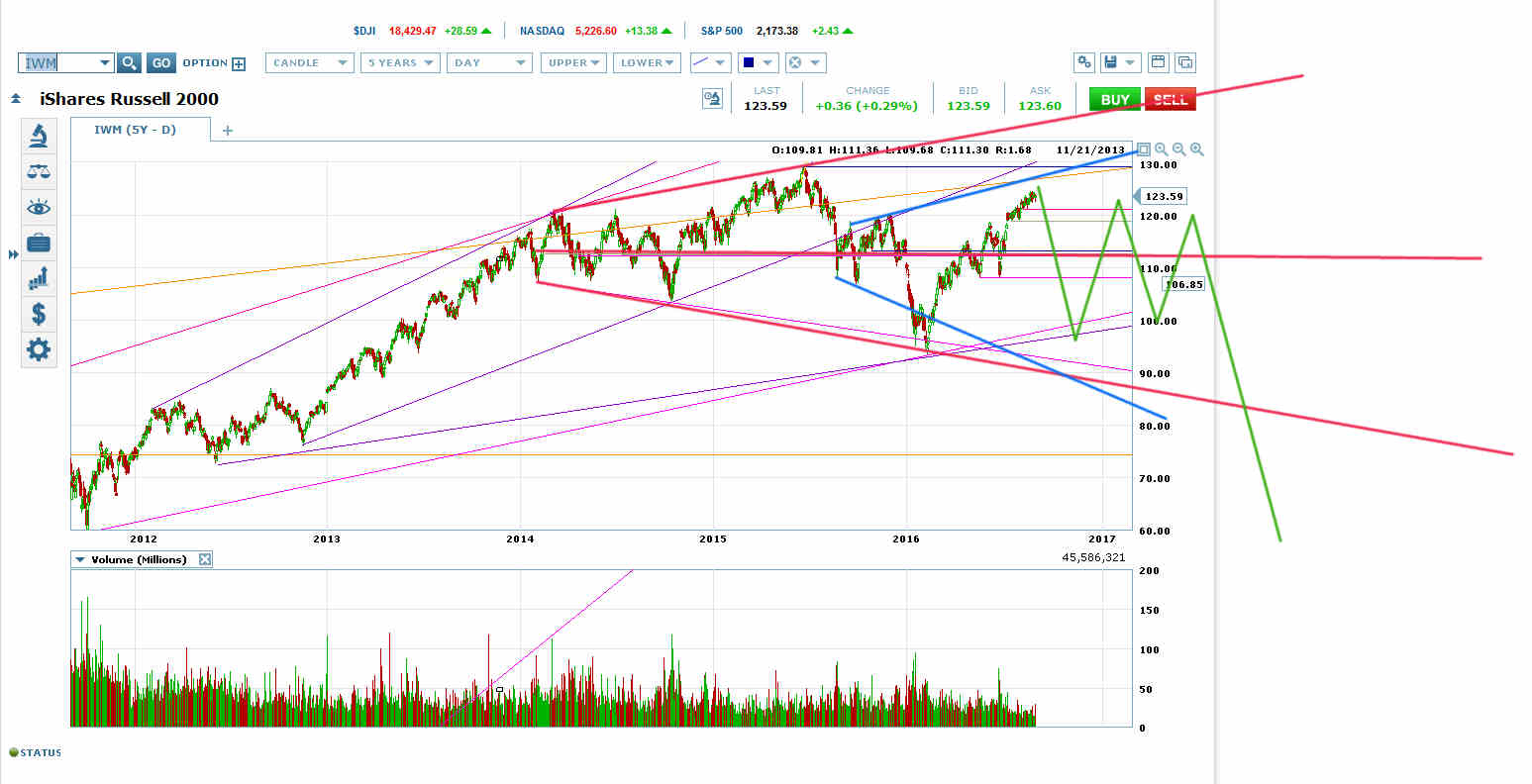Viewport: 1532px width, 784px height.
Task: Click the green BUY button
Action: (x=1115, y=99)
